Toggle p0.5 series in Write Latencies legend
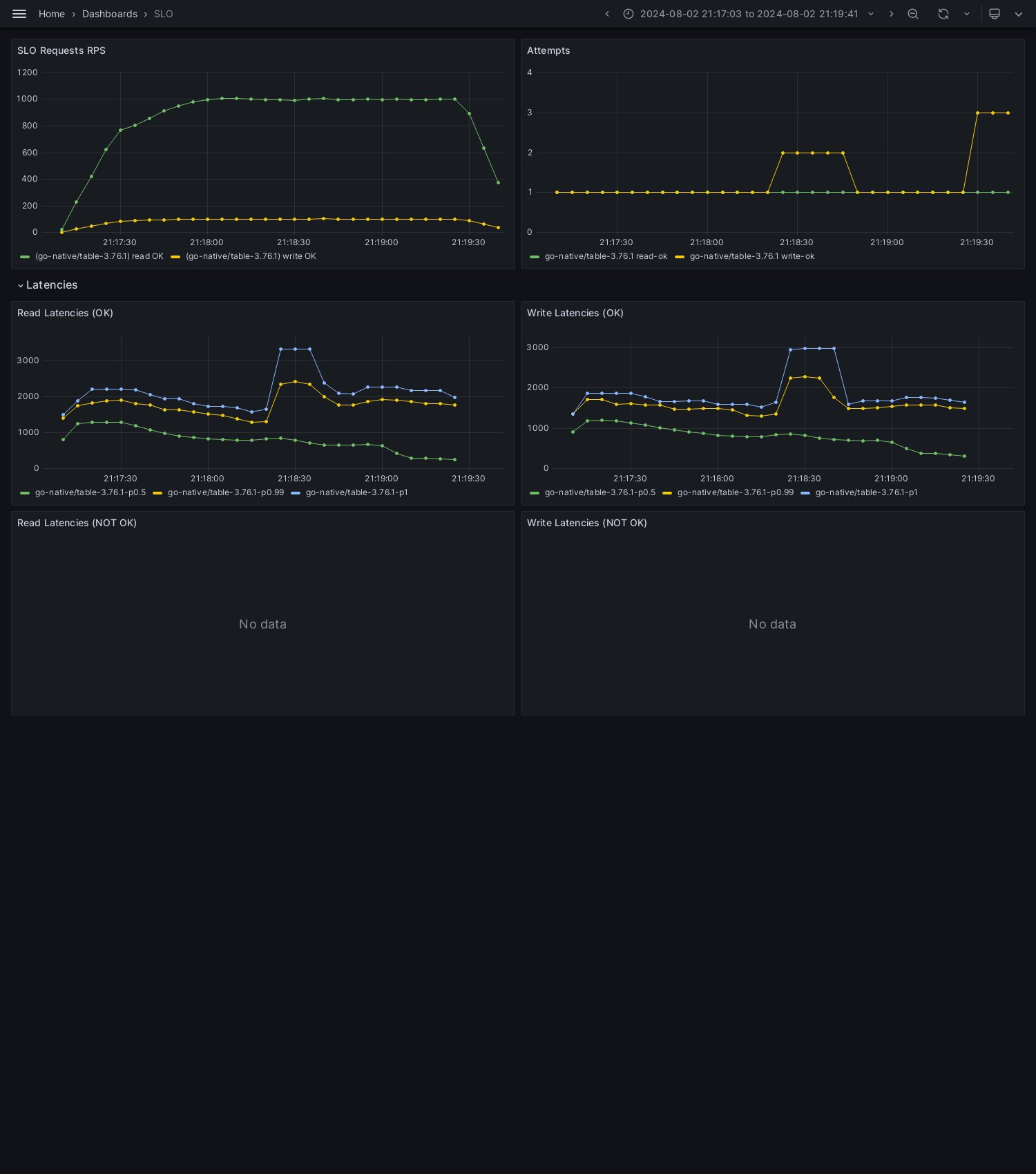Viewport: 1036px width, 1174px height. pos(600,492)
